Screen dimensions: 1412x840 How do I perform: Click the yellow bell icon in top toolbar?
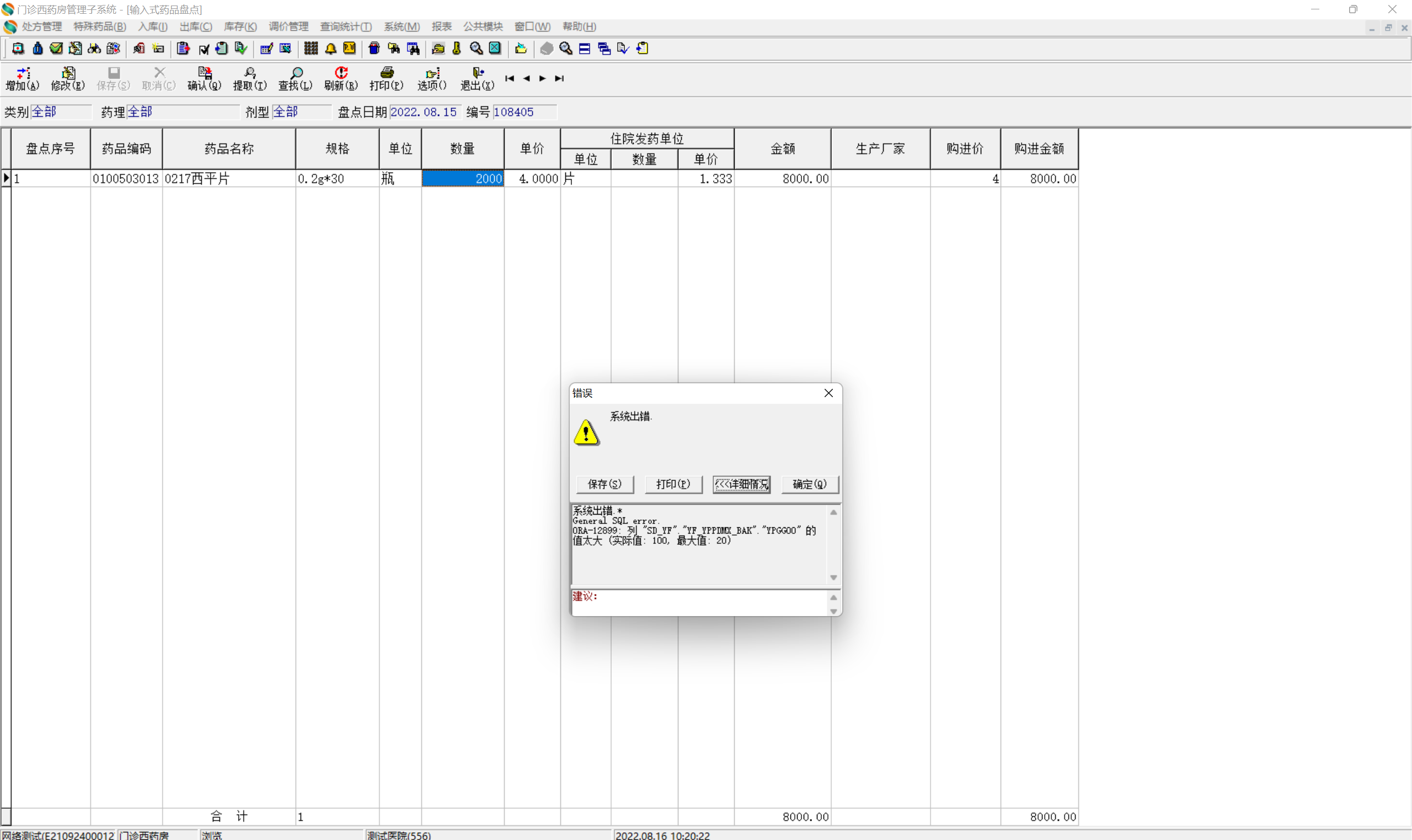tap(330, 49)
